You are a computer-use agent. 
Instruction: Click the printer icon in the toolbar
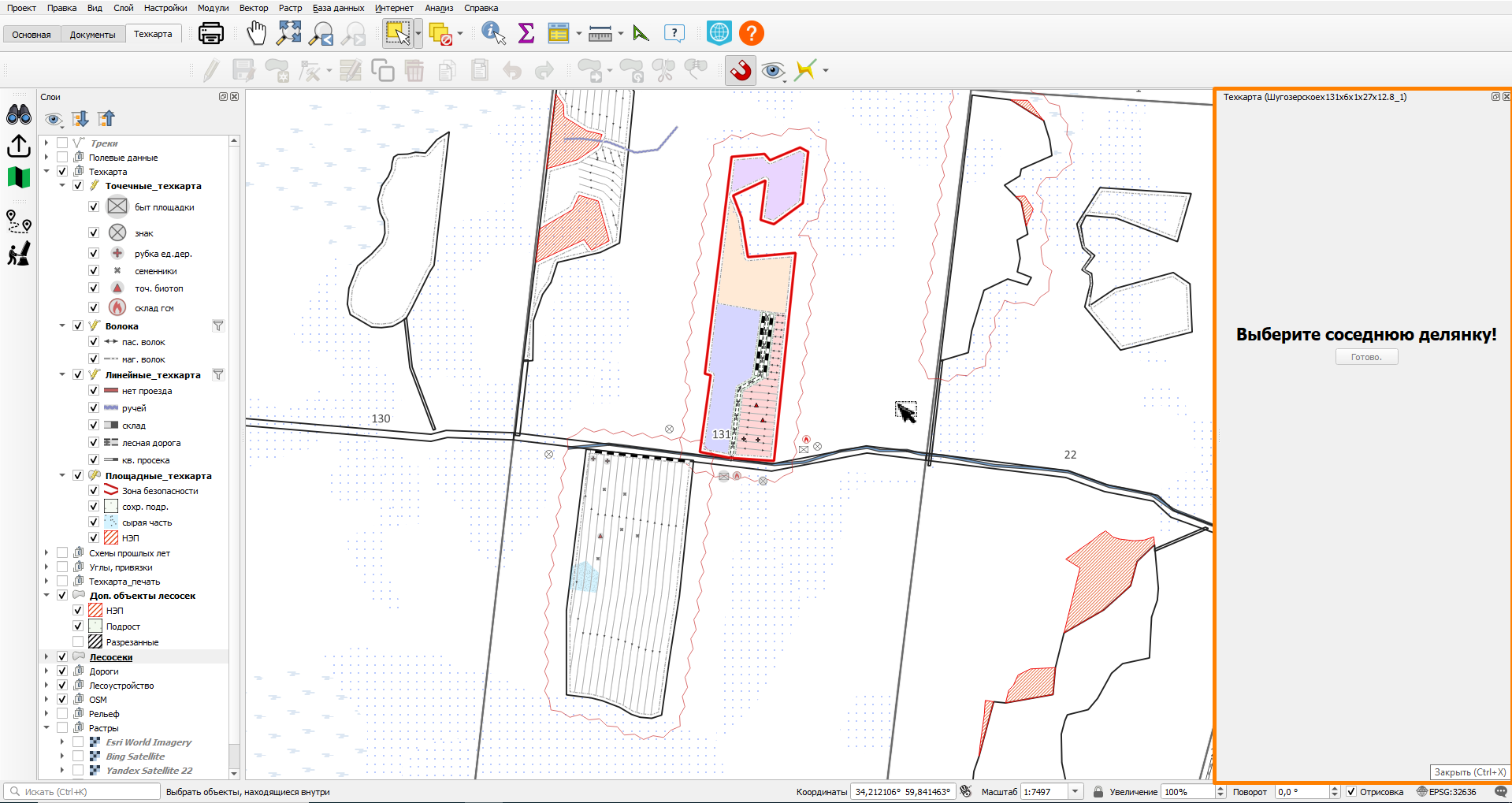point(211,33)
